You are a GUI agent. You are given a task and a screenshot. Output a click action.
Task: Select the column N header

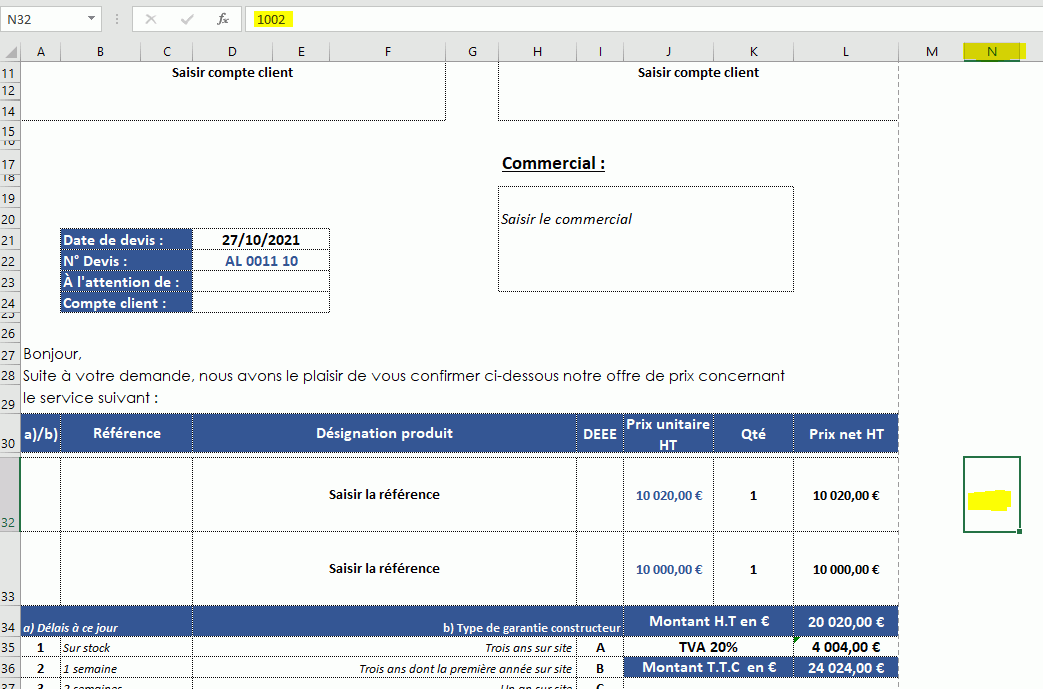(x=991, y=52)
